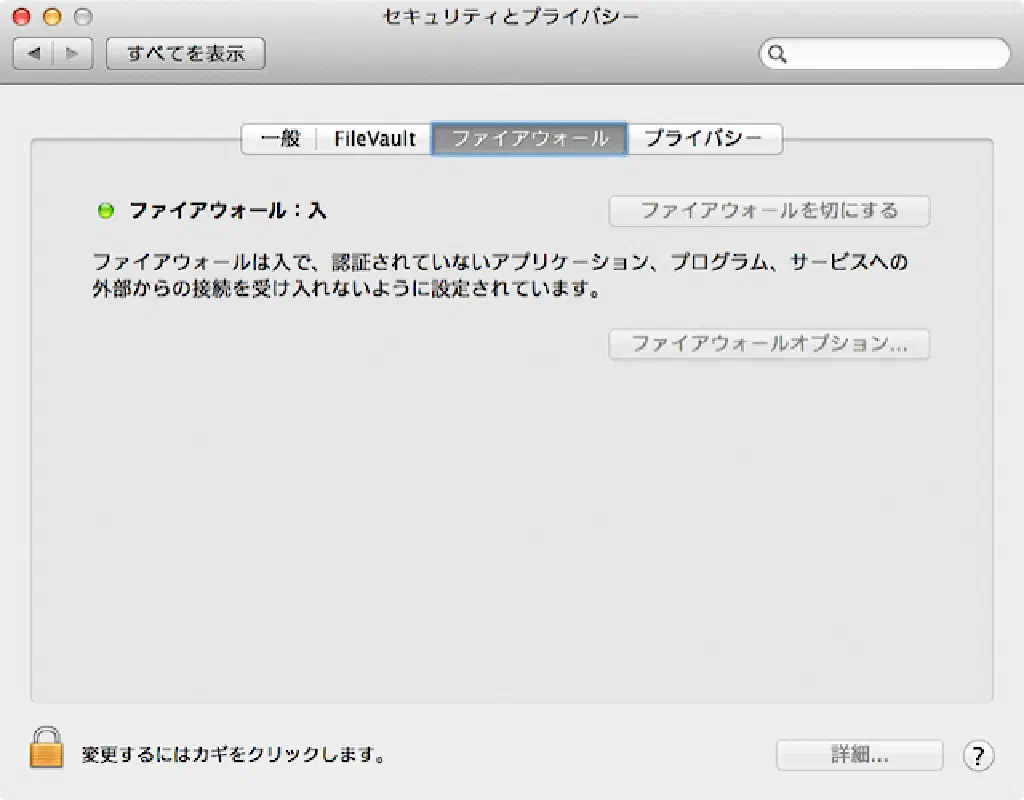
Task: Minimize the window with the yellow button
Action: tap(52, 17)
